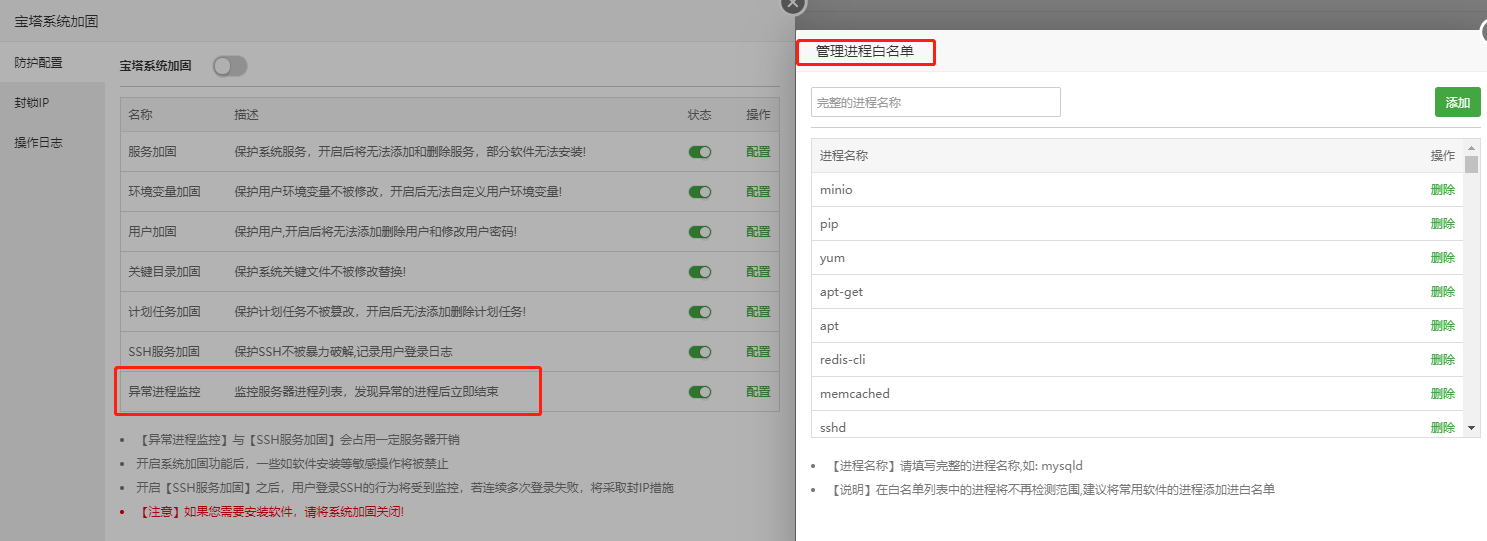
Task: Open 配置 for 服务加固
Action: click(758, 152)
